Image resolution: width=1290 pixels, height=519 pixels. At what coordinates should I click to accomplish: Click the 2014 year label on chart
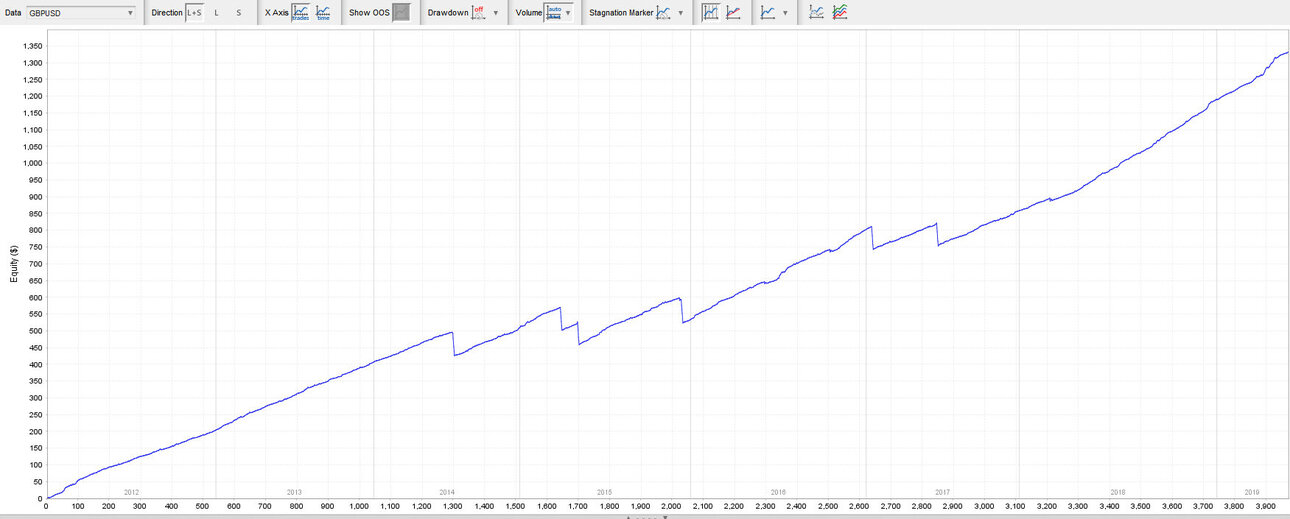[446, 493]
